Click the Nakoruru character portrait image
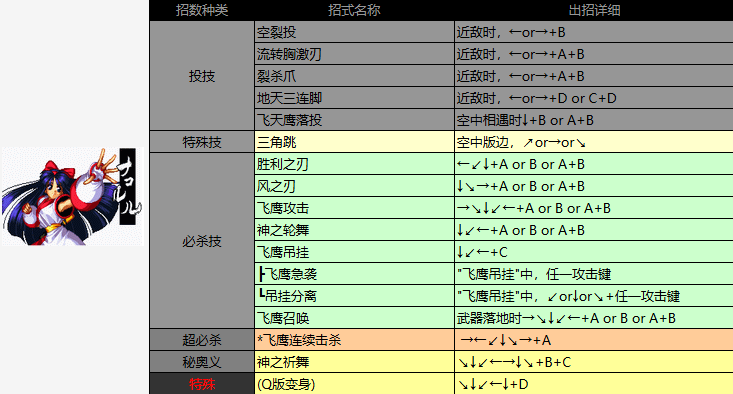This screenshot has width=733, height=394. [72, 196]
